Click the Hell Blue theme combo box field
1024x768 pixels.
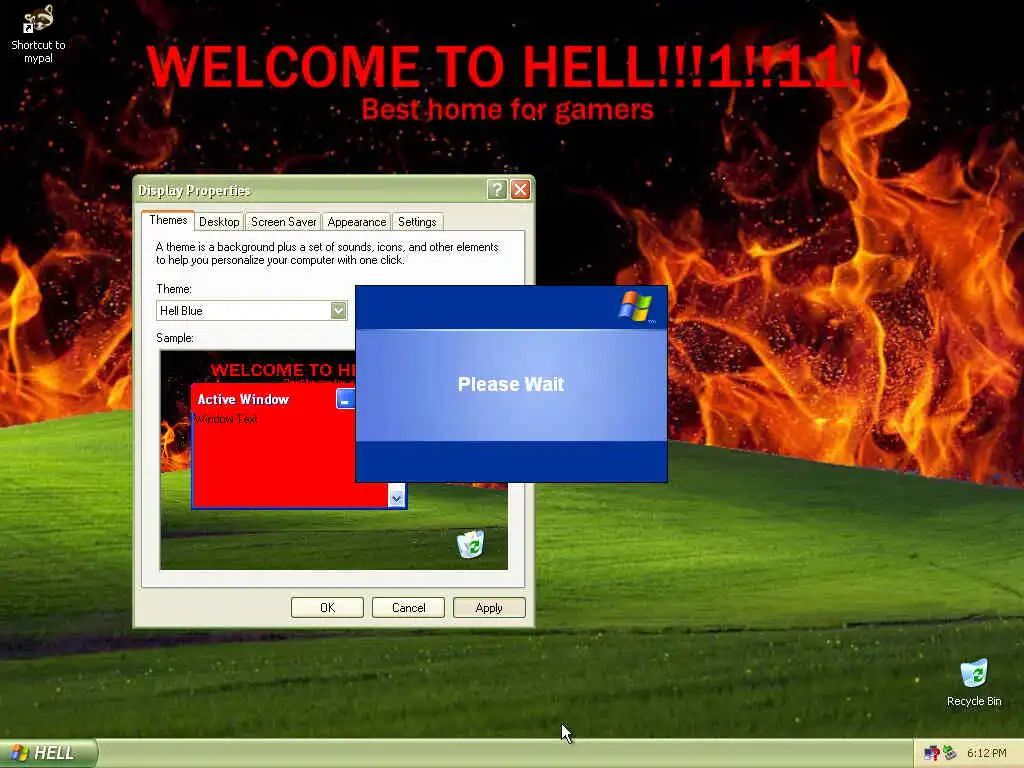pyautogui.click(x=251, y=310)
